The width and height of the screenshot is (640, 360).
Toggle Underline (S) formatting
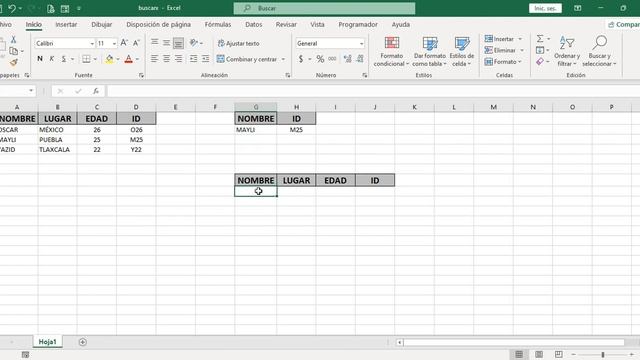click(64, 59)
